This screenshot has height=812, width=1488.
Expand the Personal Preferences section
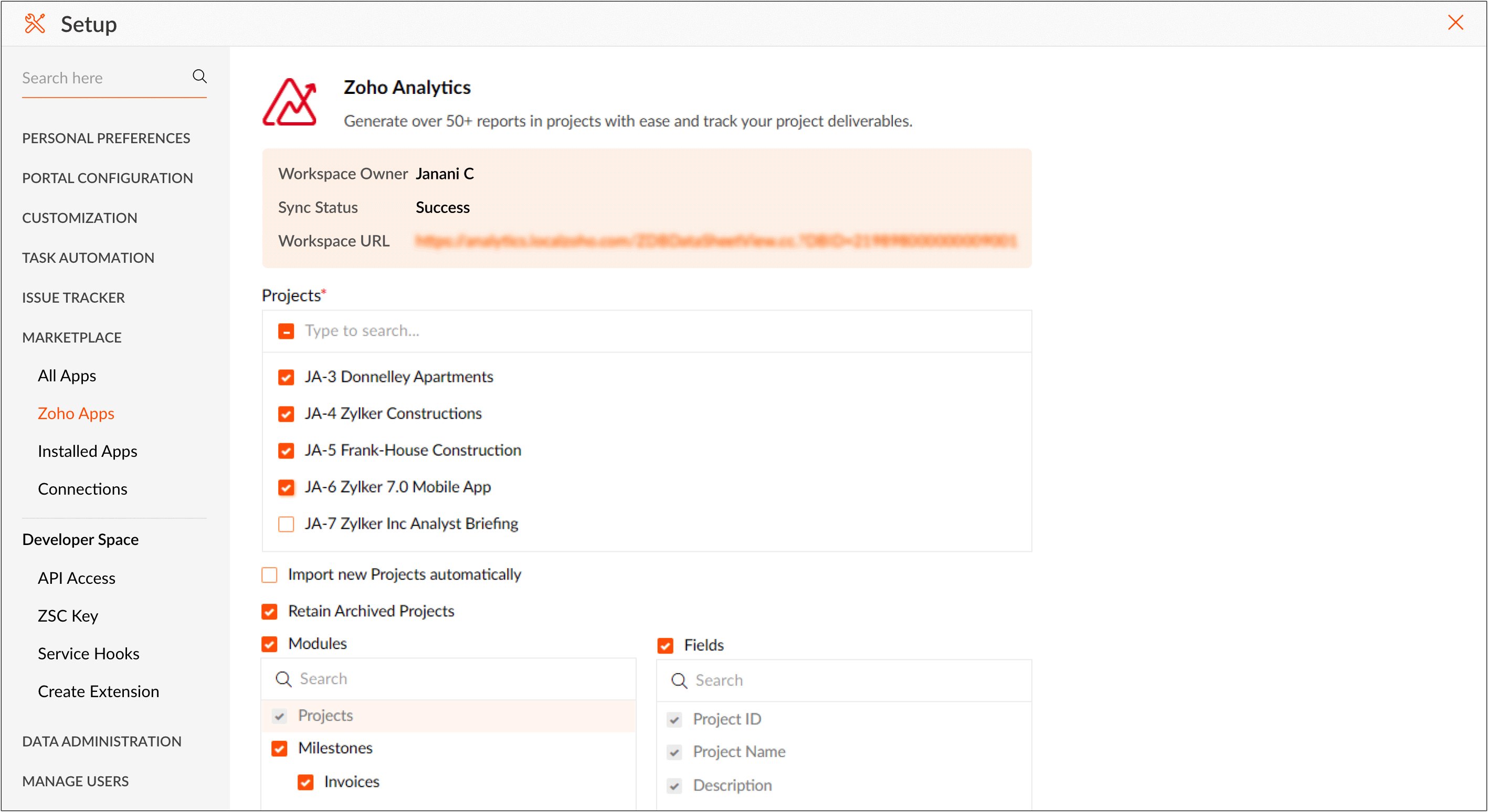tap(105, 138)
